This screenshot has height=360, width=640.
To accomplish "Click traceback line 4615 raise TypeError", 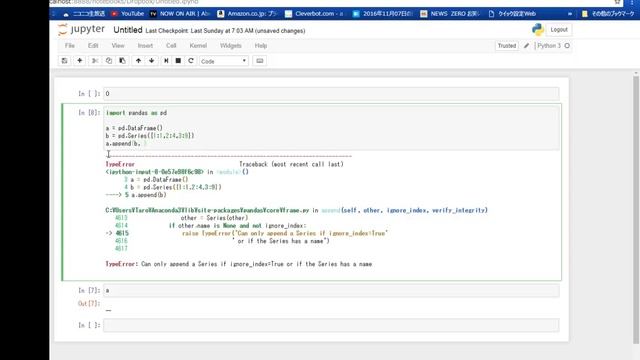I will coord(247,233).
